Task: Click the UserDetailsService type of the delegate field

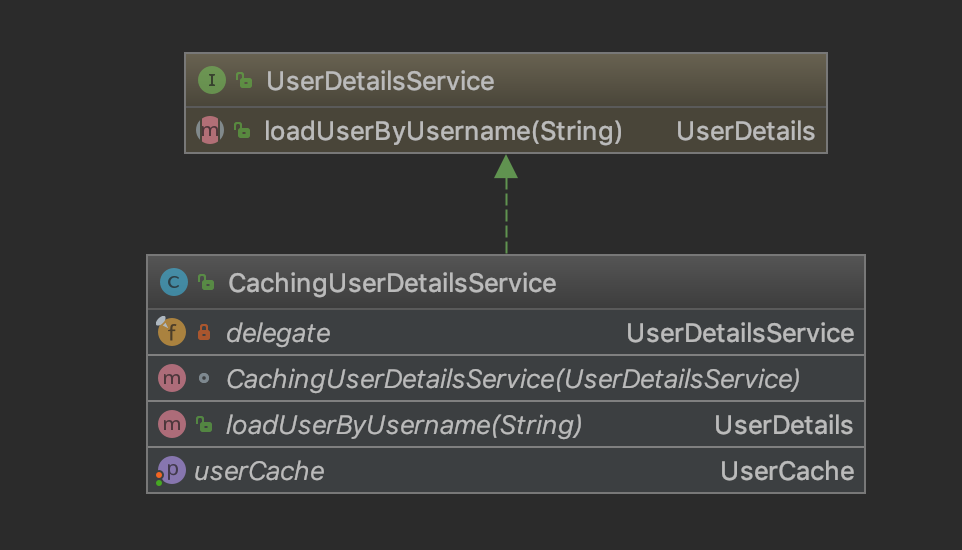Action: 740,333
